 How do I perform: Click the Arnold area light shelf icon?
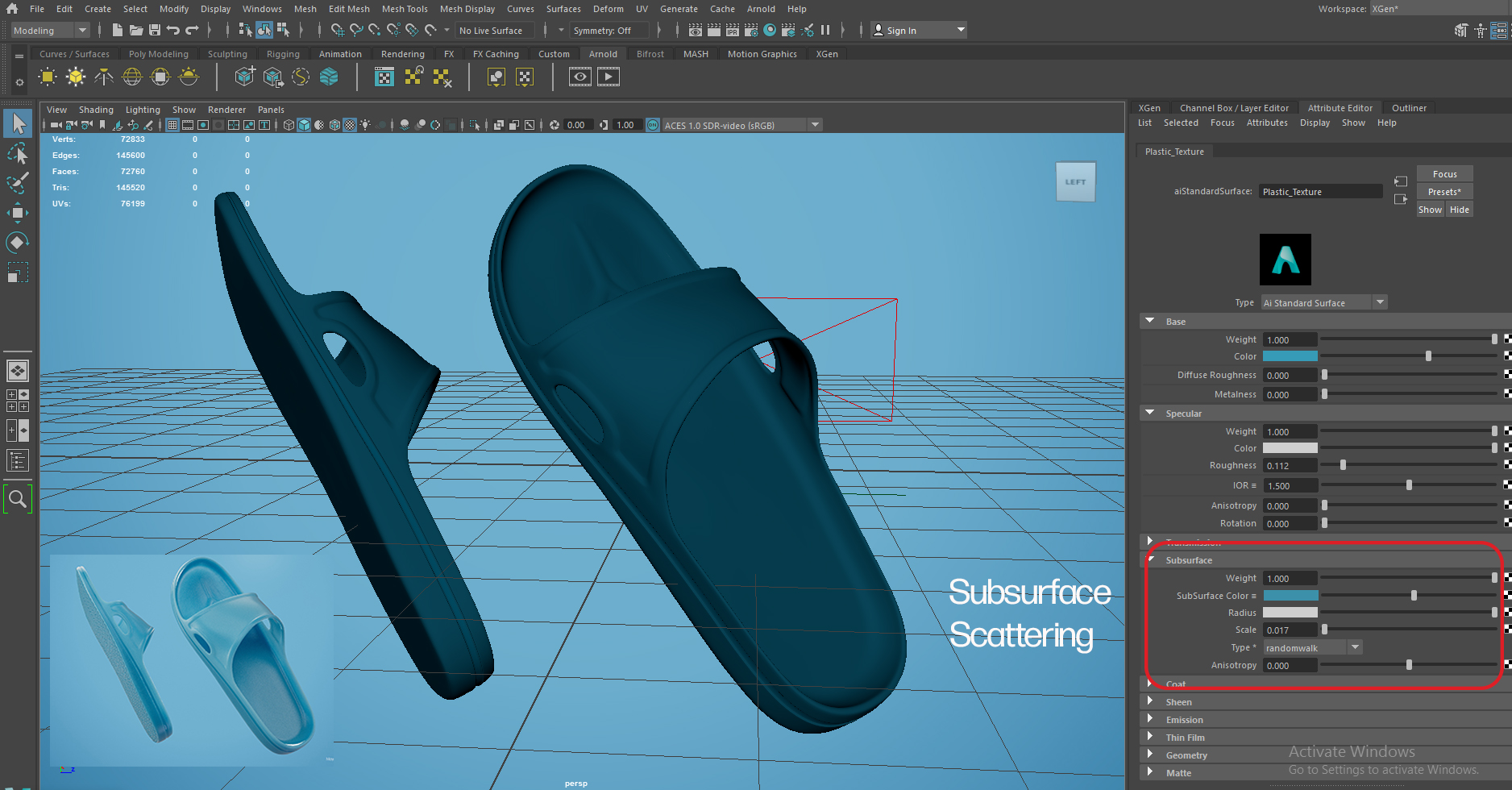[48, 77]
